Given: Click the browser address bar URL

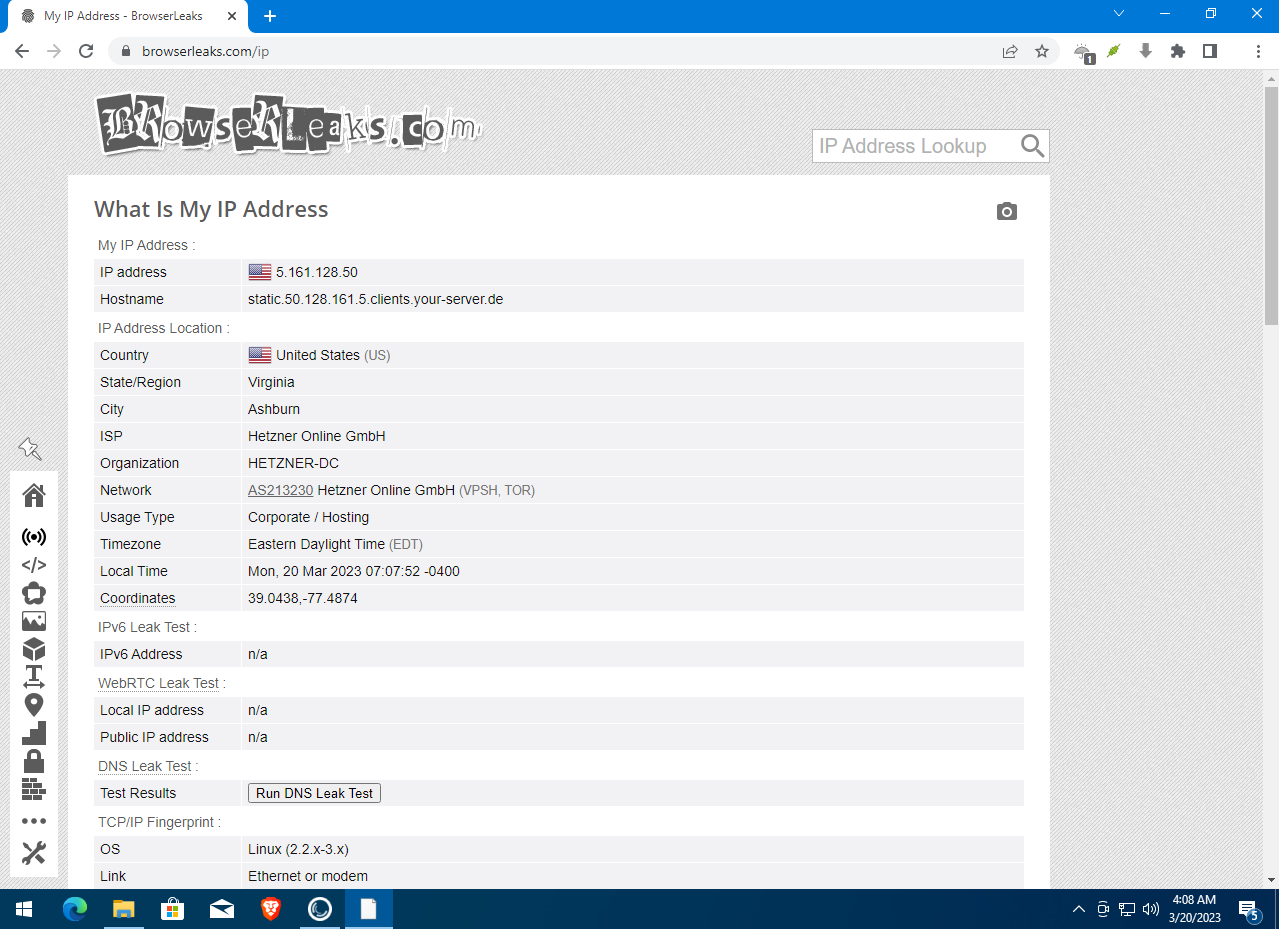Looking at the screenshot, I should point(206,51).
